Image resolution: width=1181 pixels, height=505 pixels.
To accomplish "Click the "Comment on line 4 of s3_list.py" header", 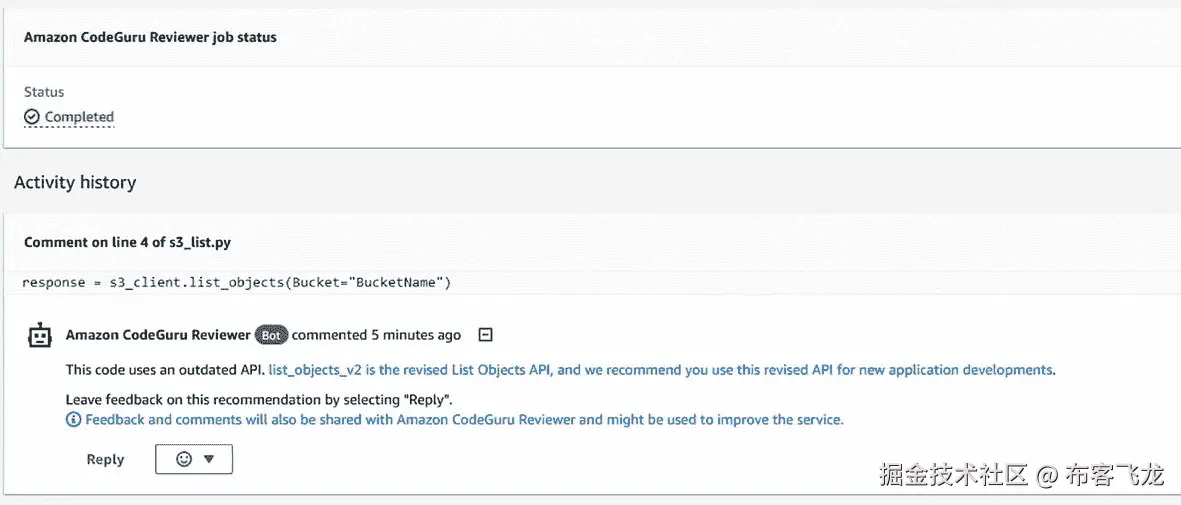I will (x=128, y=242).
